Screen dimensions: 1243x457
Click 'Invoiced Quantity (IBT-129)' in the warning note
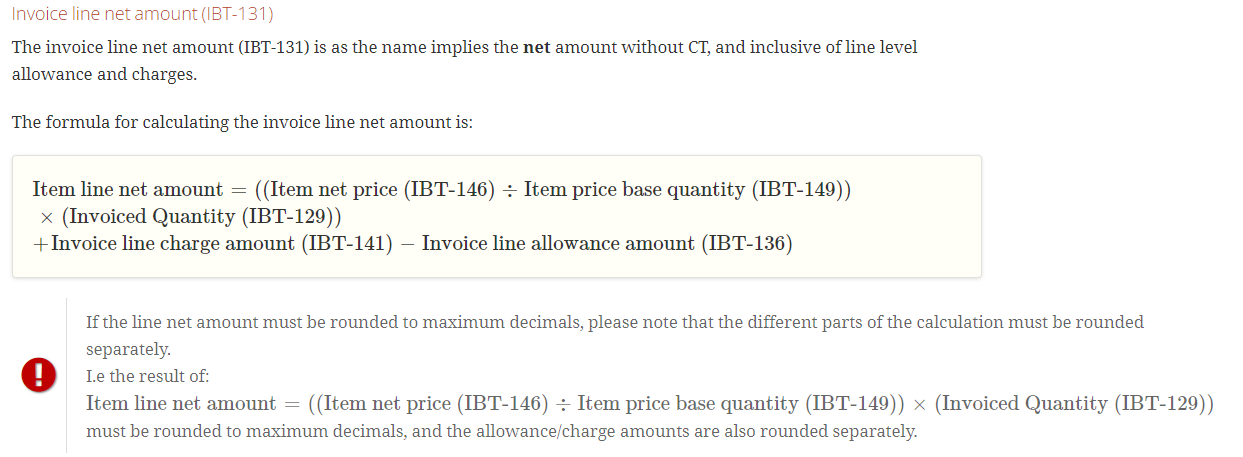pos(1074,404)
